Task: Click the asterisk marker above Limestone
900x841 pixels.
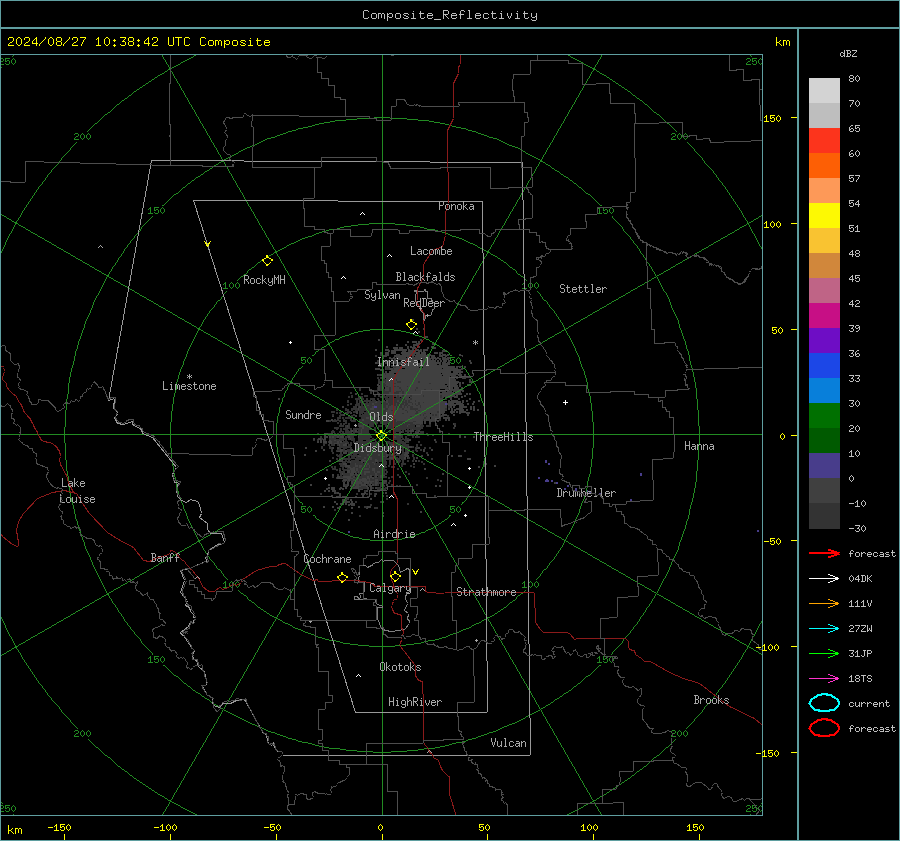Action: 189,377
